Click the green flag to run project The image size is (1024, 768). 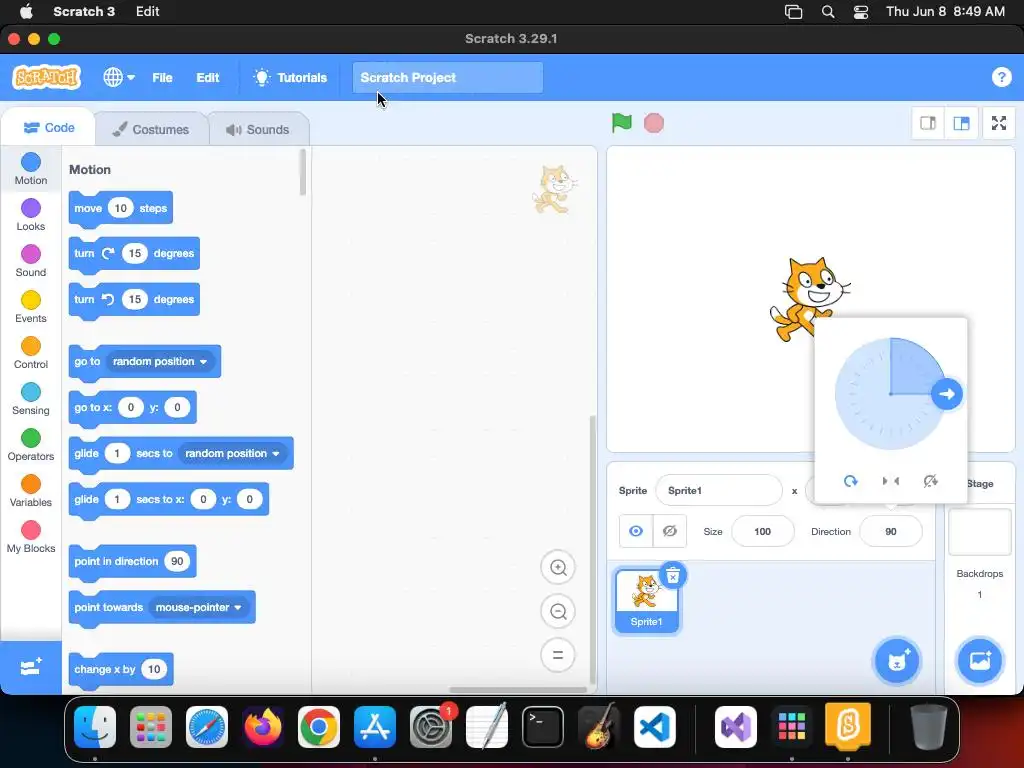pyautogui.click(x=621, y=123)
